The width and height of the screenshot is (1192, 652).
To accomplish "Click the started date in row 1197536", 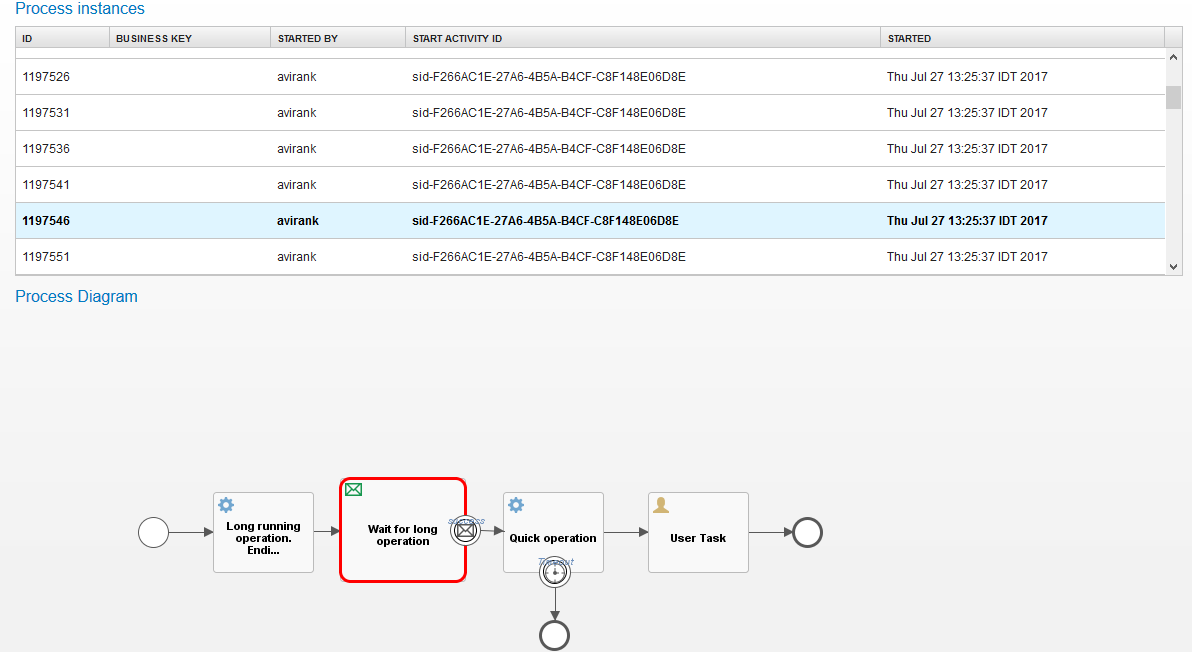I will [x=967, y=149].
